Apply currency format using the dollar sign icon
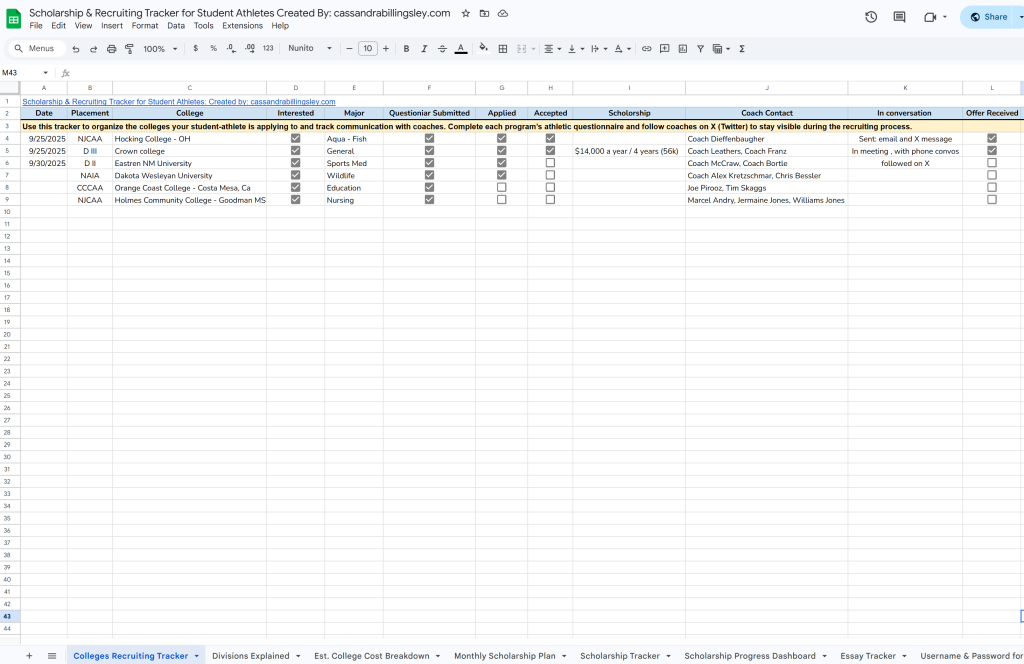The width and height of the screenshot is (1024, 664). pyautogui.click(x=196, y=48)
